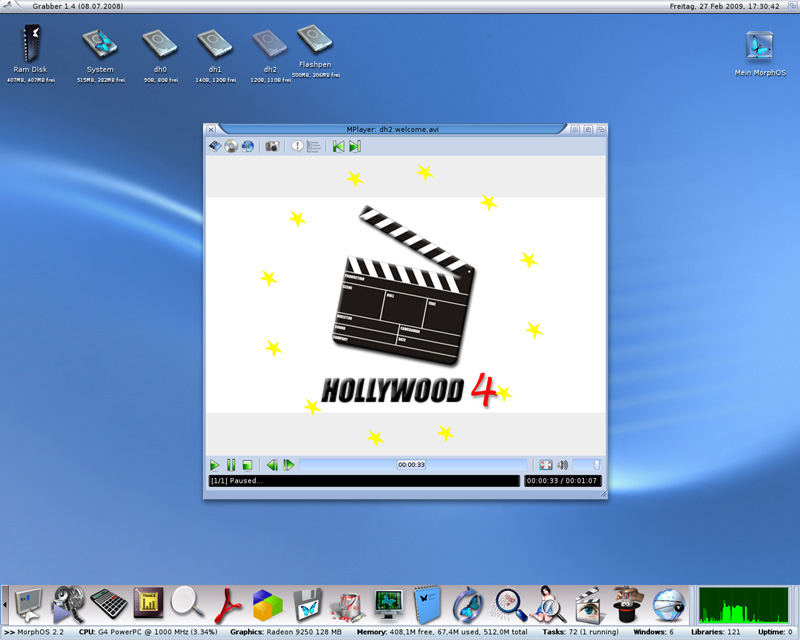Open the colored cubes dock icon
The width and height of the screenshot is (800, 640).
click(x=267, y=605)
